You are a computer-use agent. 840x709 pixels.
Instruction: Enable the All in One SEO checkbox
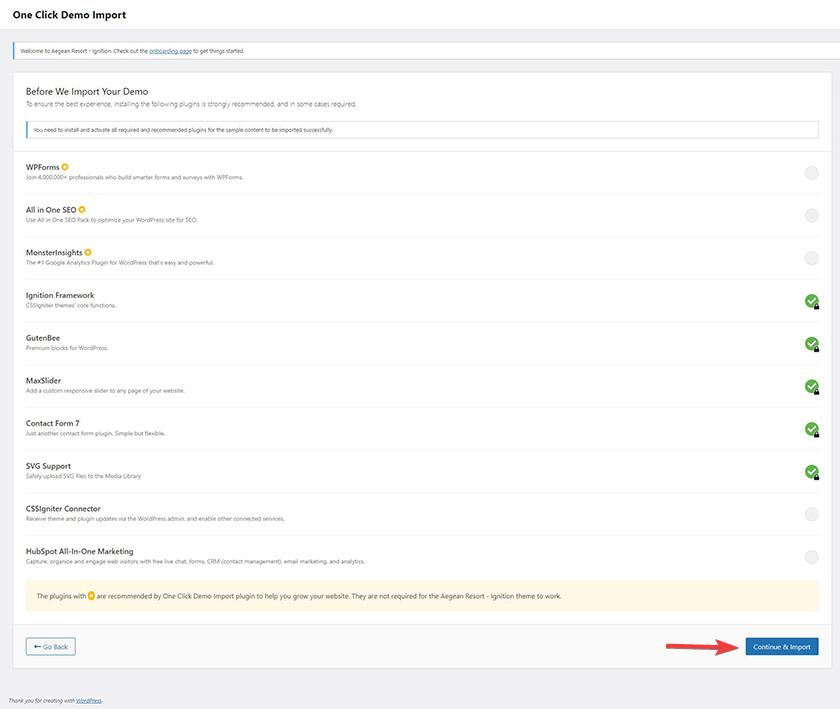[x=811, y=215]
